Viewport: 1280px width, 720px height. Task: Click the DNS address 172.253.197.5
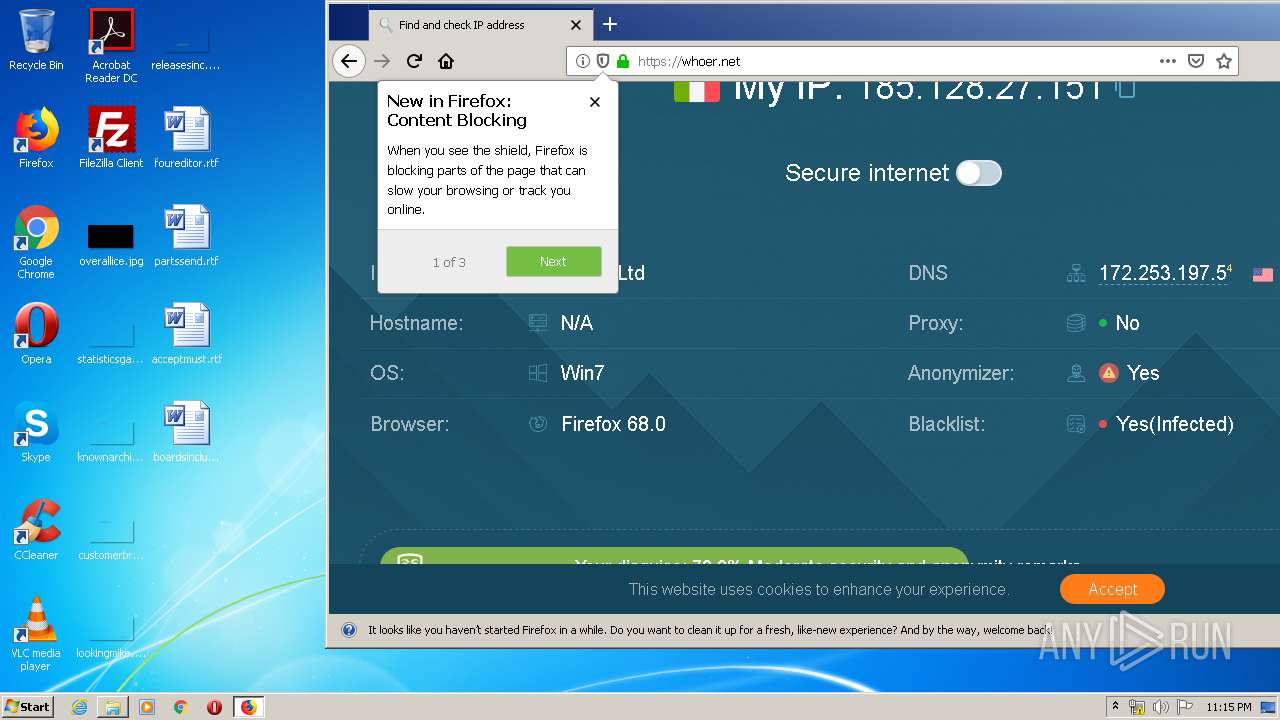coord(1163,273)
